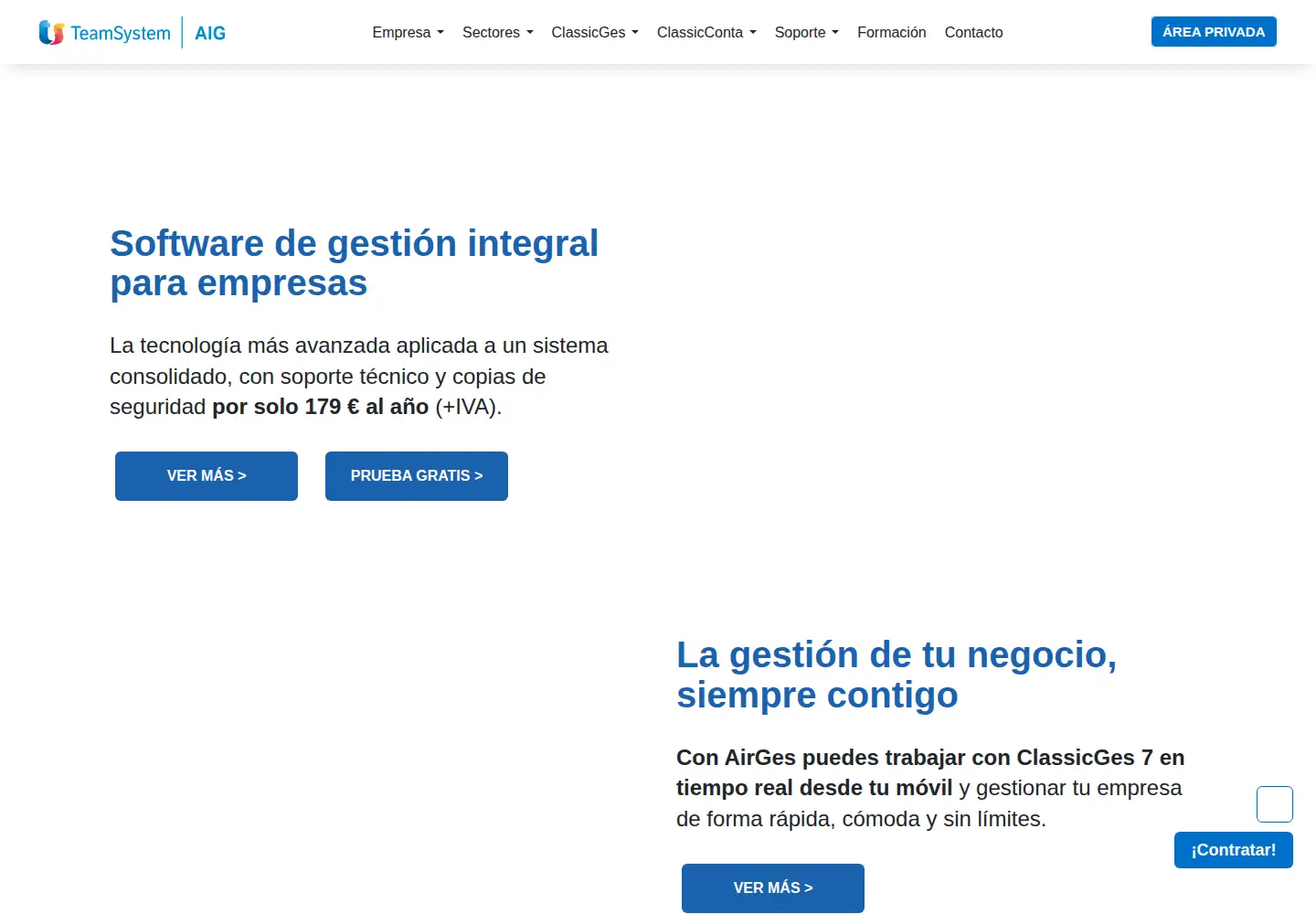Open the ClassicConta dropdown menu
This screenshot has width=1316, height=914.
(706, 32)
